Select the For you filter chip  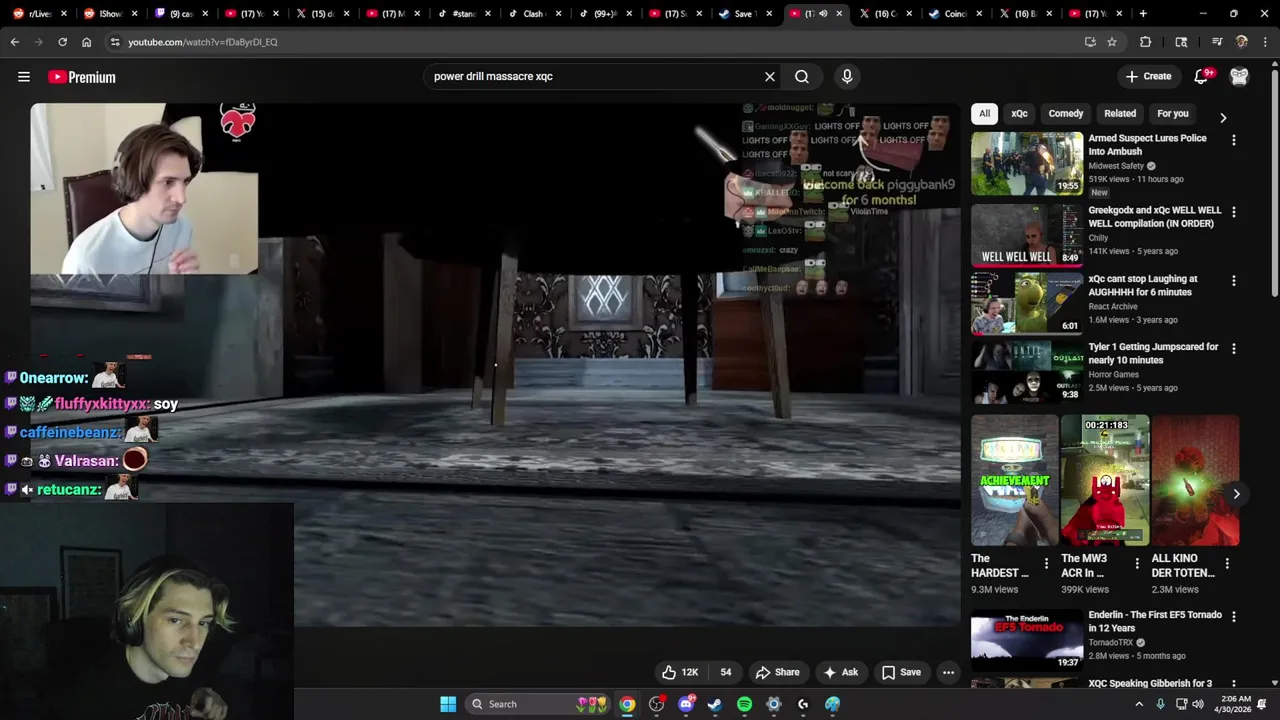click(x=1173, y=114)
